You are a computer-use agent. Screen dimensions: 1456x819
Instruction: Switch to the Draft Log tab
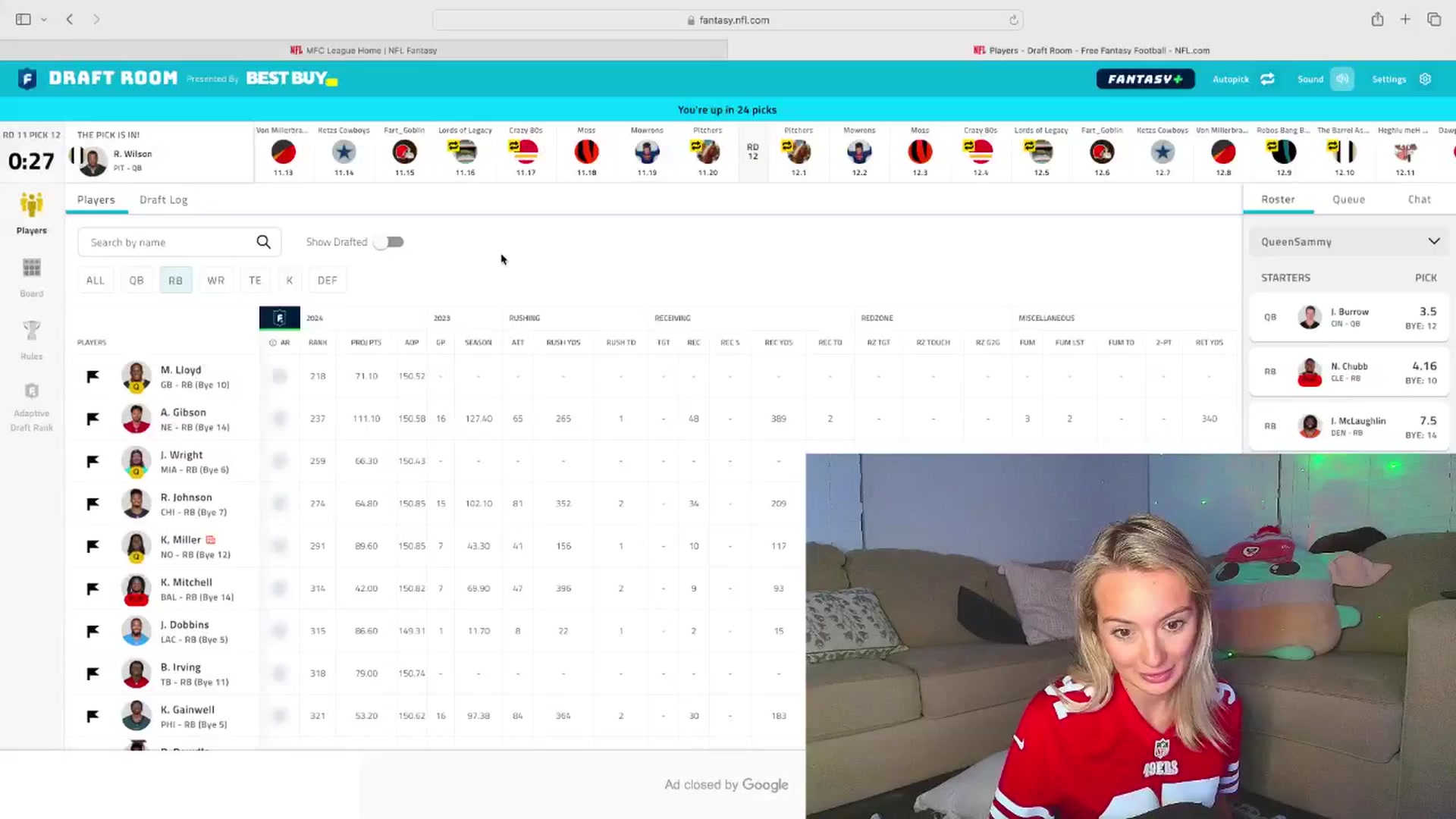tap(163, 199)
